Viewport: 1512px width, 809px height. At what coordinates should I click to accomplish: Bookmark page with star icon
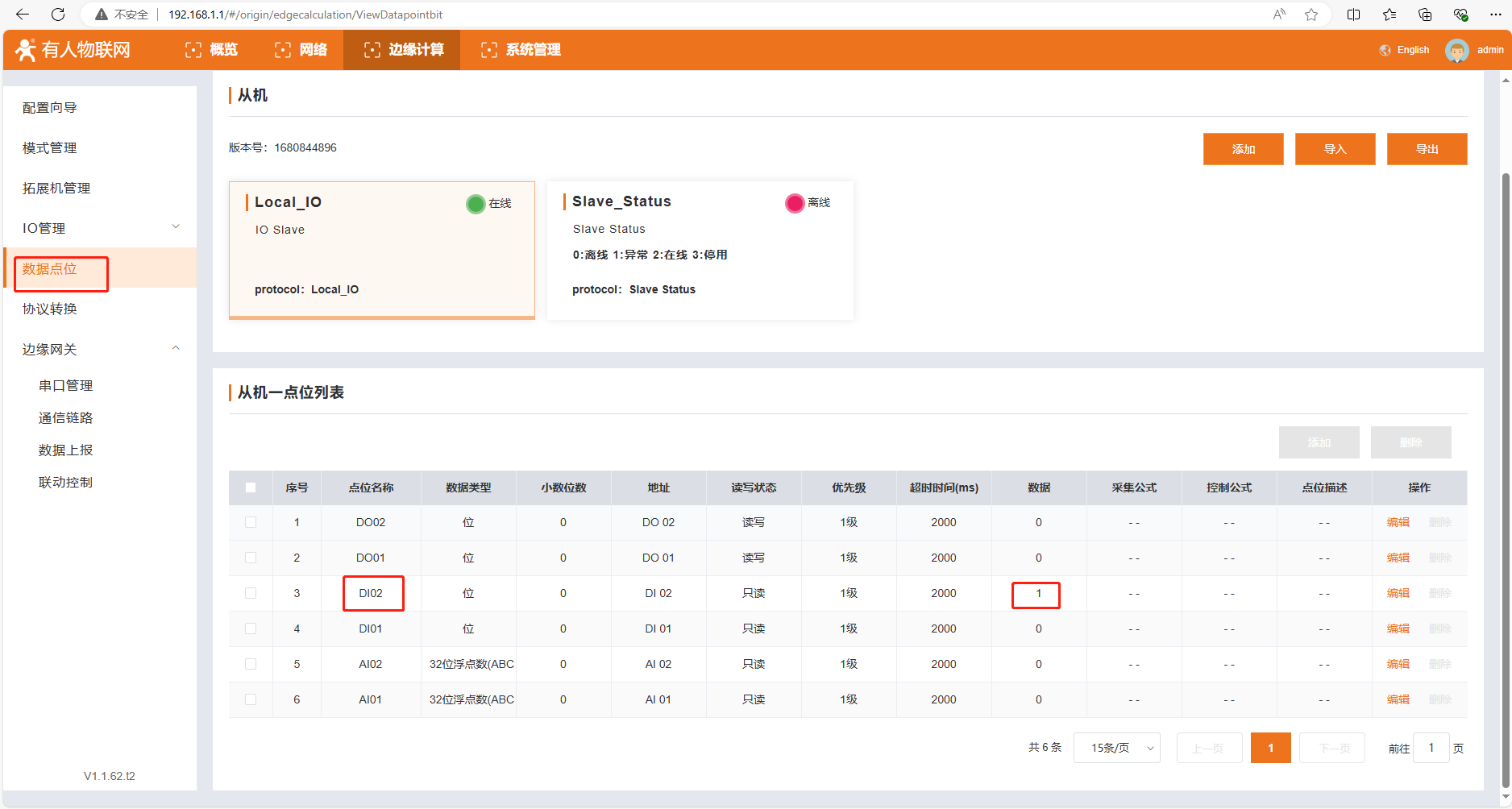(1311, 15)
